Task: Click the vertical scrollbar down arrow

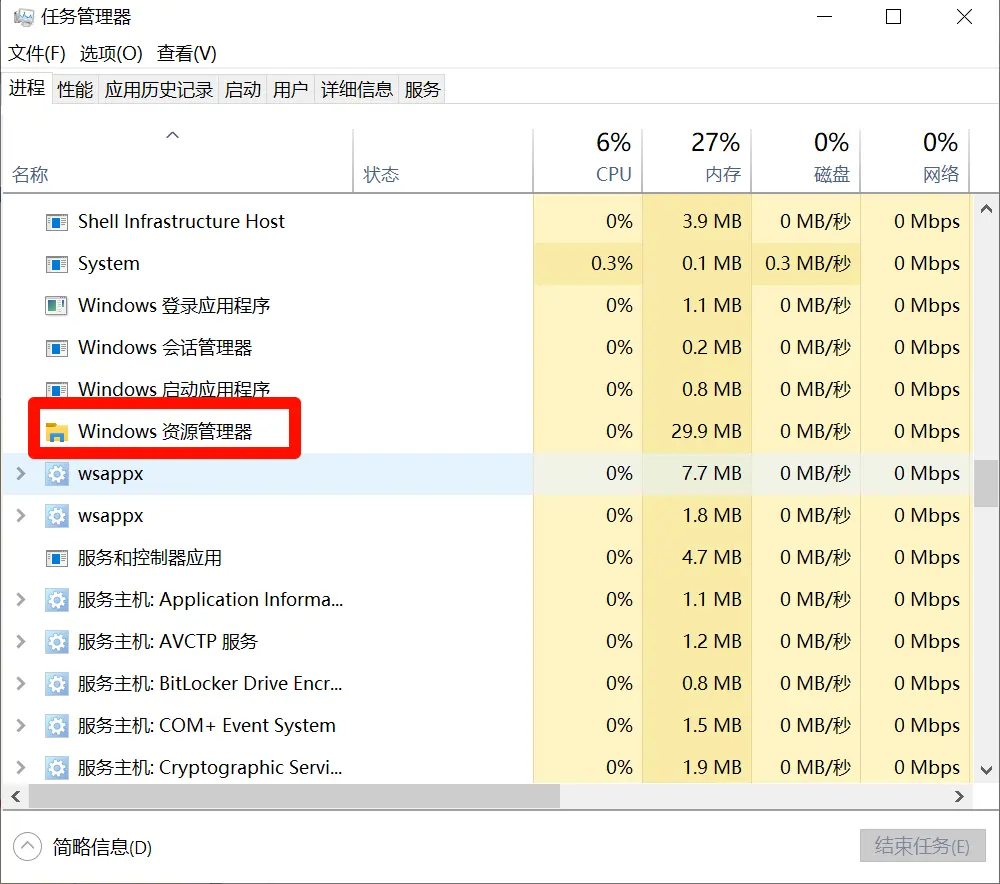Action: pyautogui.click(x=986, y=770)
